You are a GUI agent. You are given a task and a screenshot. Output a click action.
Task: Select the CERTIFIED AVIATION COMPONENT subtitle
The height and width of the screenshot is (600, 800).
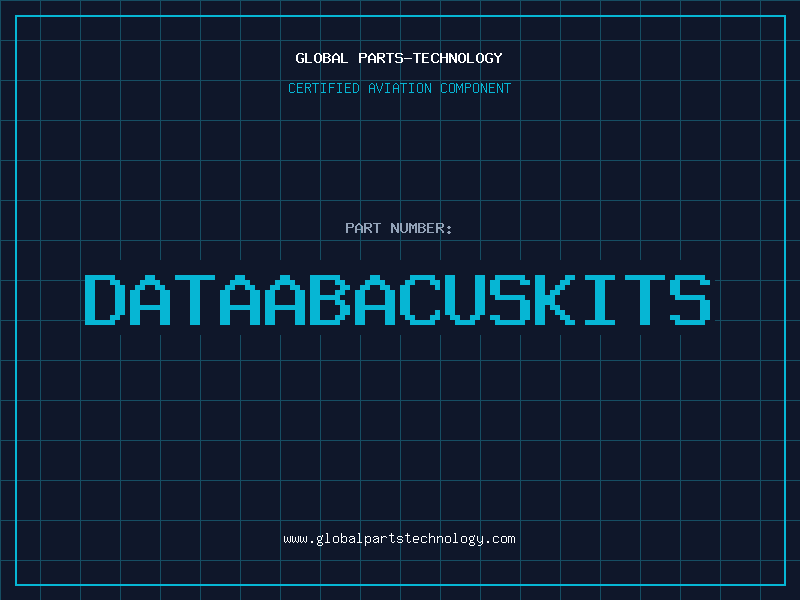[399, 88]
